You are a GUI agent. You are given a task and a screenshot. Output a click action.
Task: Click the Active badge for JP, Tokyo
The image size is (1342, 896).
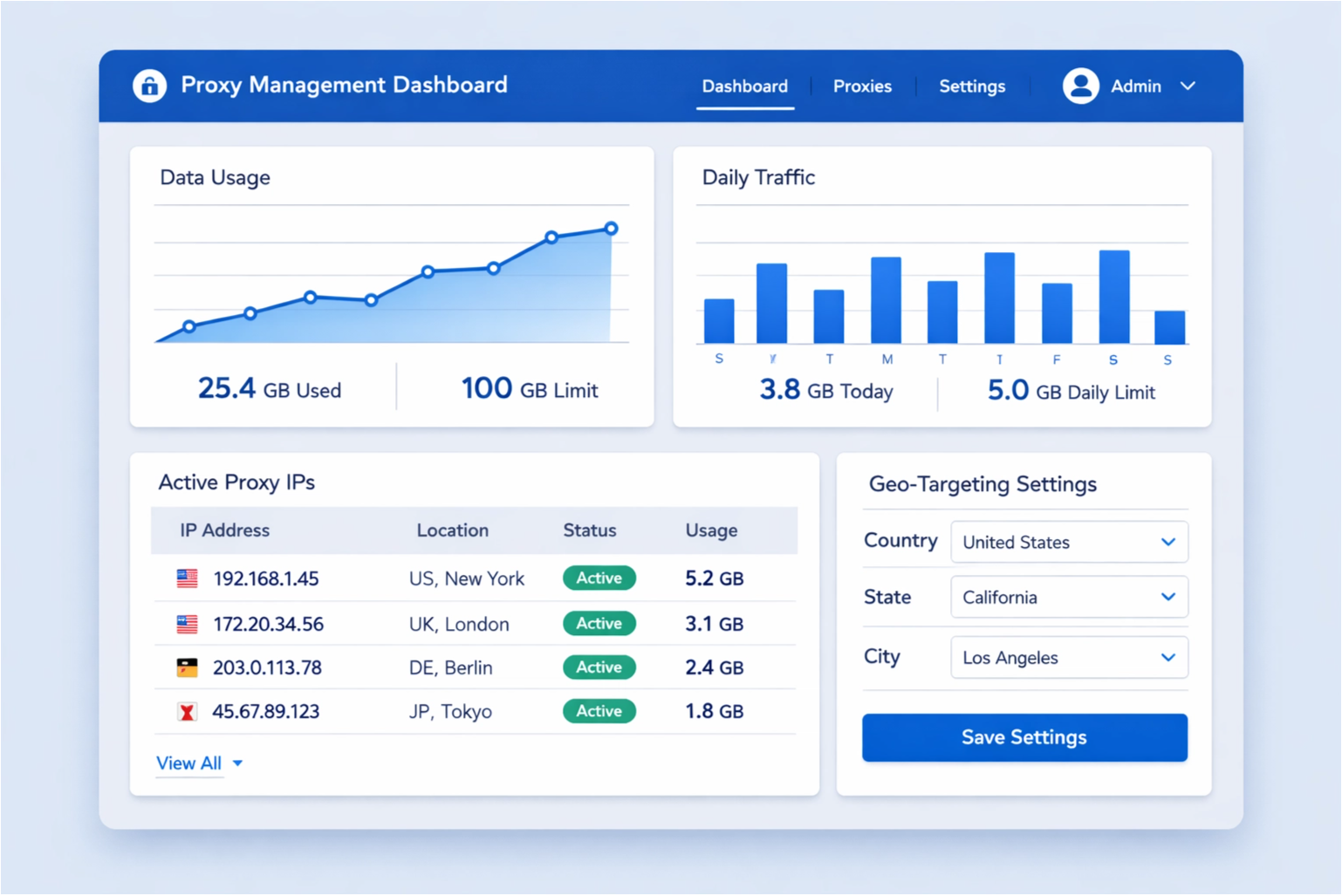[x=599, y=711]
